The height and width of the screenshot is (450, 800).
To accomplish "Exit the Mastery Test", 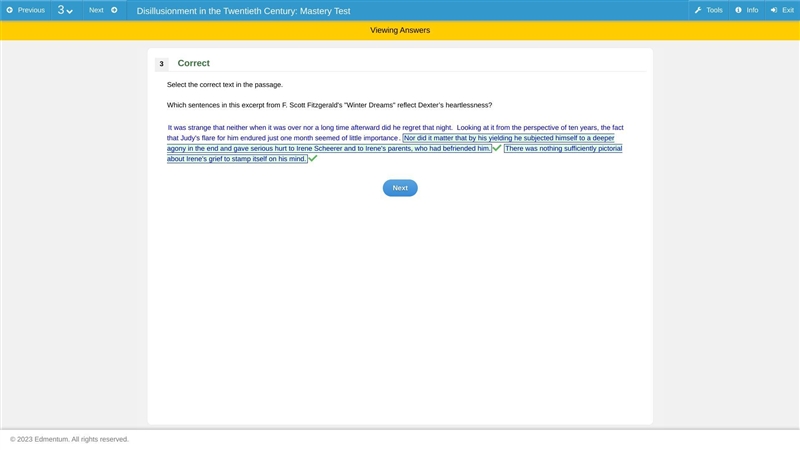I will coord(782,10).
